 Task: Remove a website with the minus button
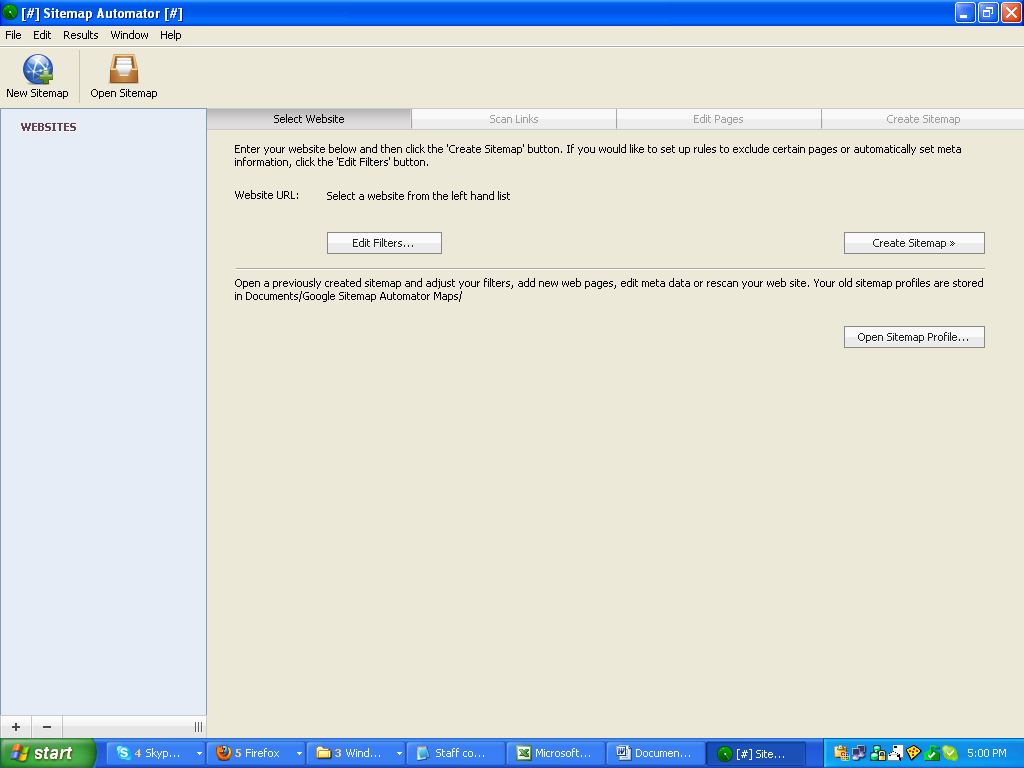pyautogui.click(x=47, y=727)
